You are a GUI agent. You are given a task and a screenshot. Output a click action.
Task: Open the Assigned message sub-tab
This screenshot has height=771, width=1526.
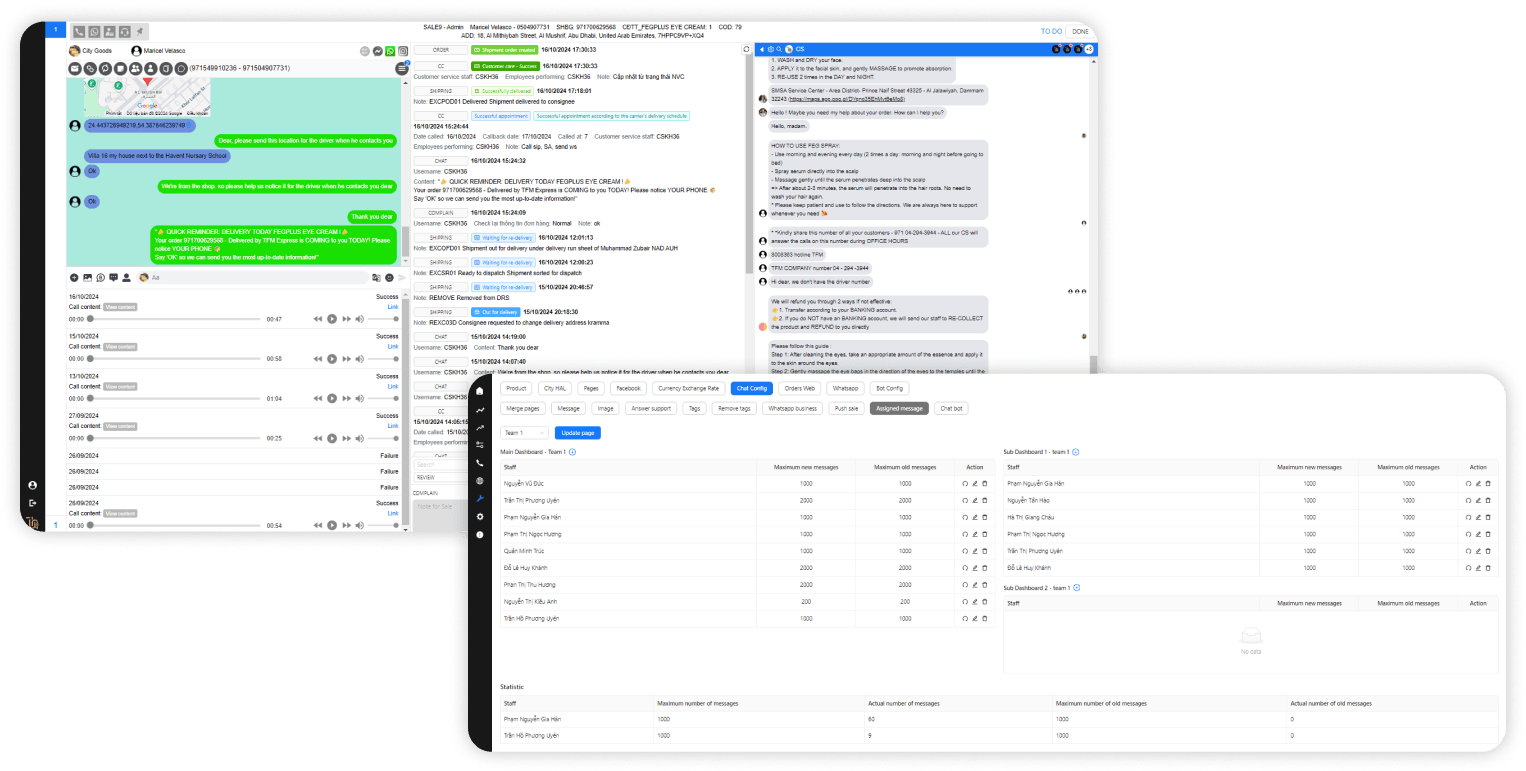point(899,408)
